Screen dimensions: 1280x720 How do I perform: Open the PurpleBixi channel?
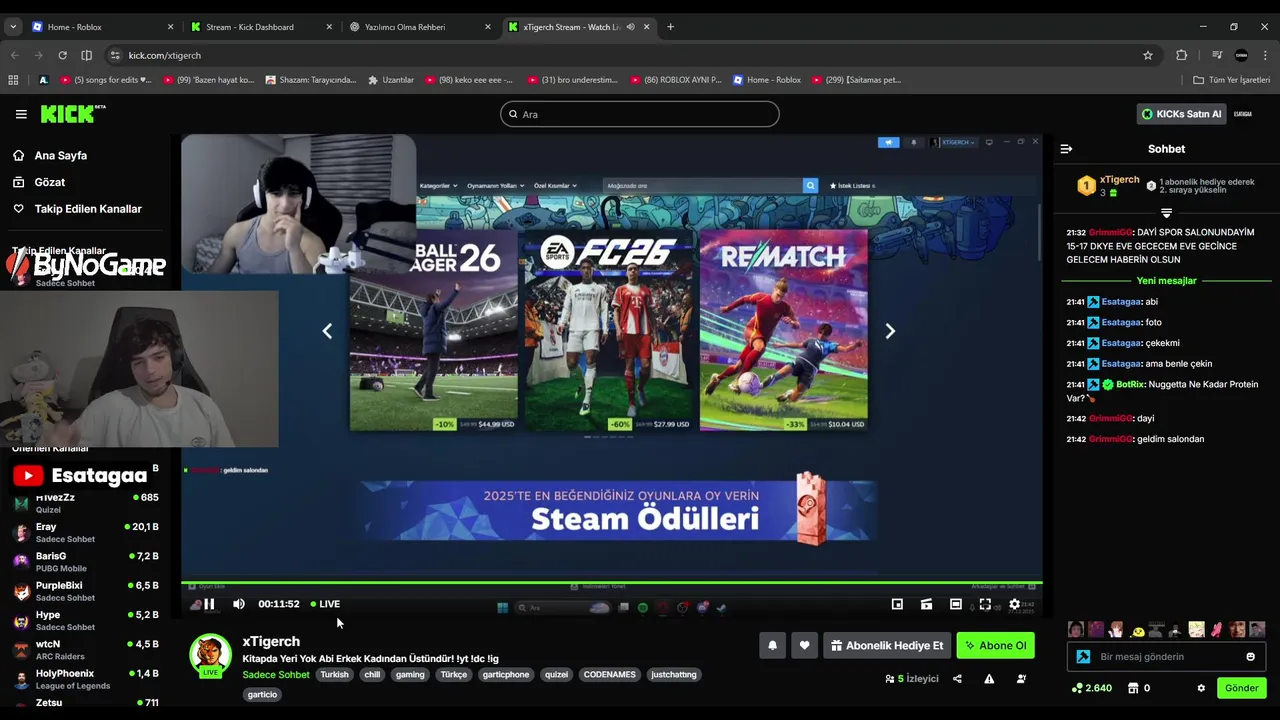pyautogui.click(x=86, y=591)
